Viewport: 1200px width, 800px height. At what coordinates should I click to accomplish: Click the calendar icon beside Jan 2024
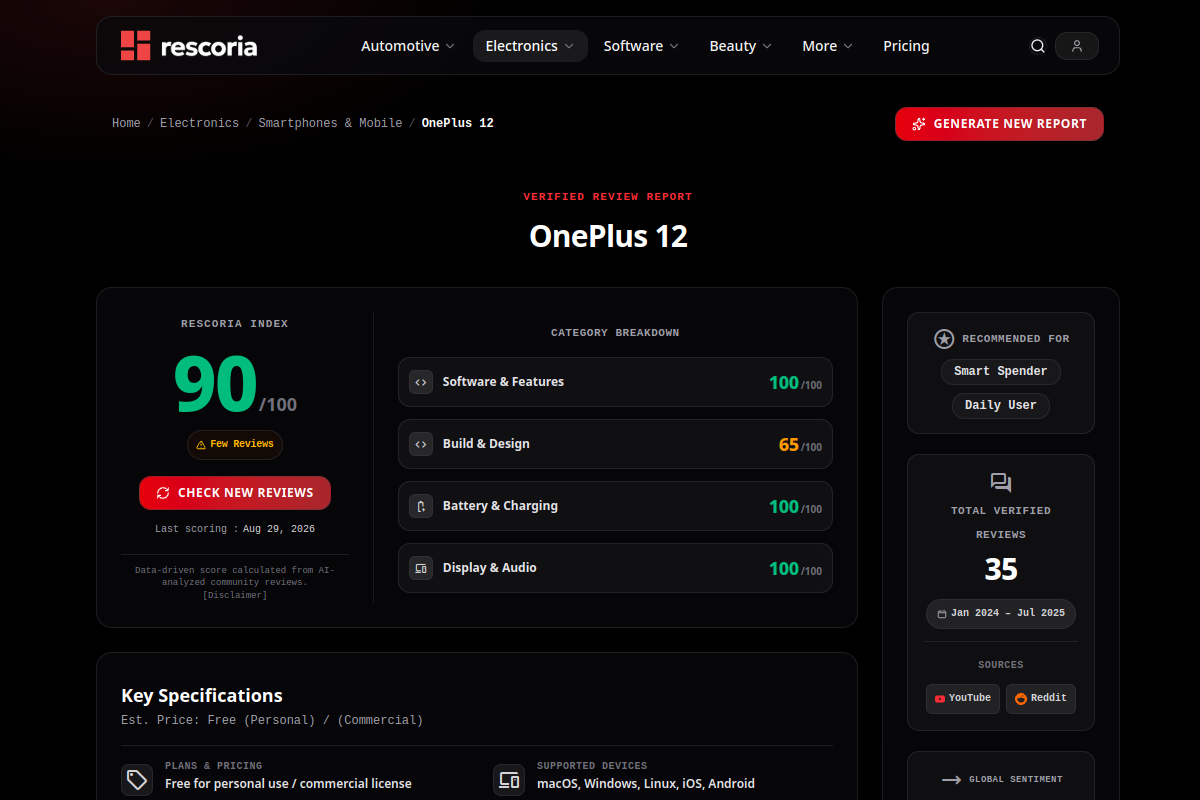coord(942,614)
